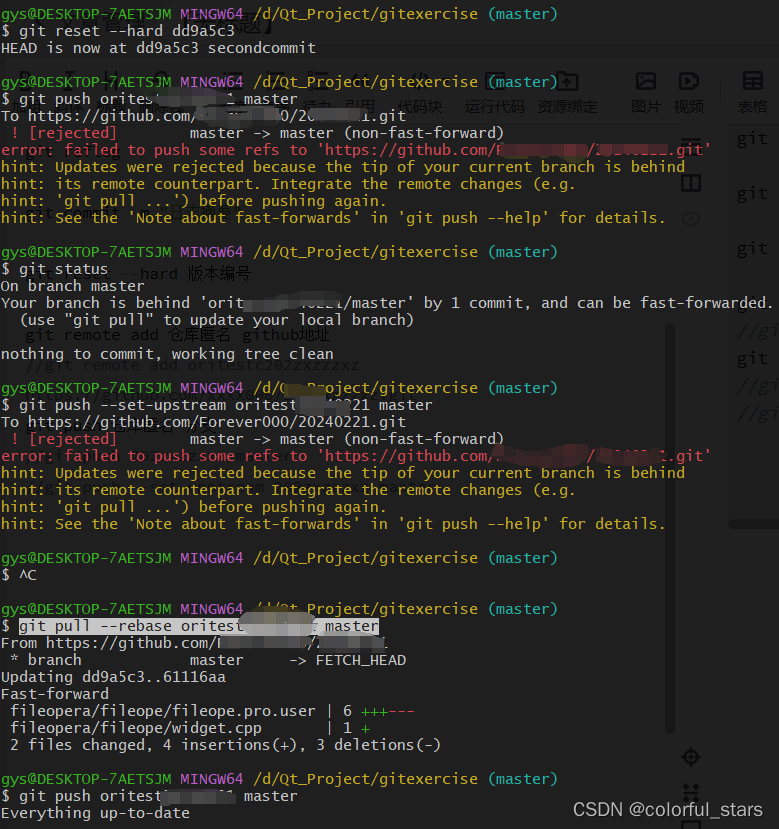This screenshot has height=829, width=779.
Task: Click the 引用 quote toolbar item
Action: [x=360, y=107]
